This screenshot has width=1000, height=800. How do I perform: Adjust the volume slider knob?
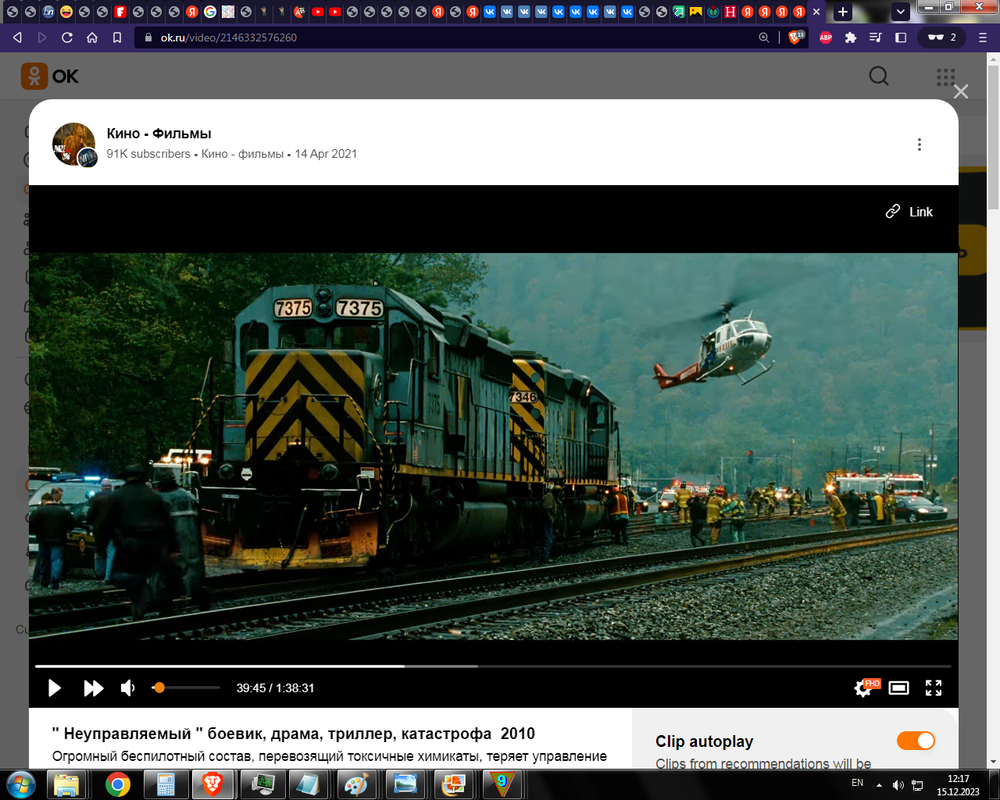coord(159,688)
